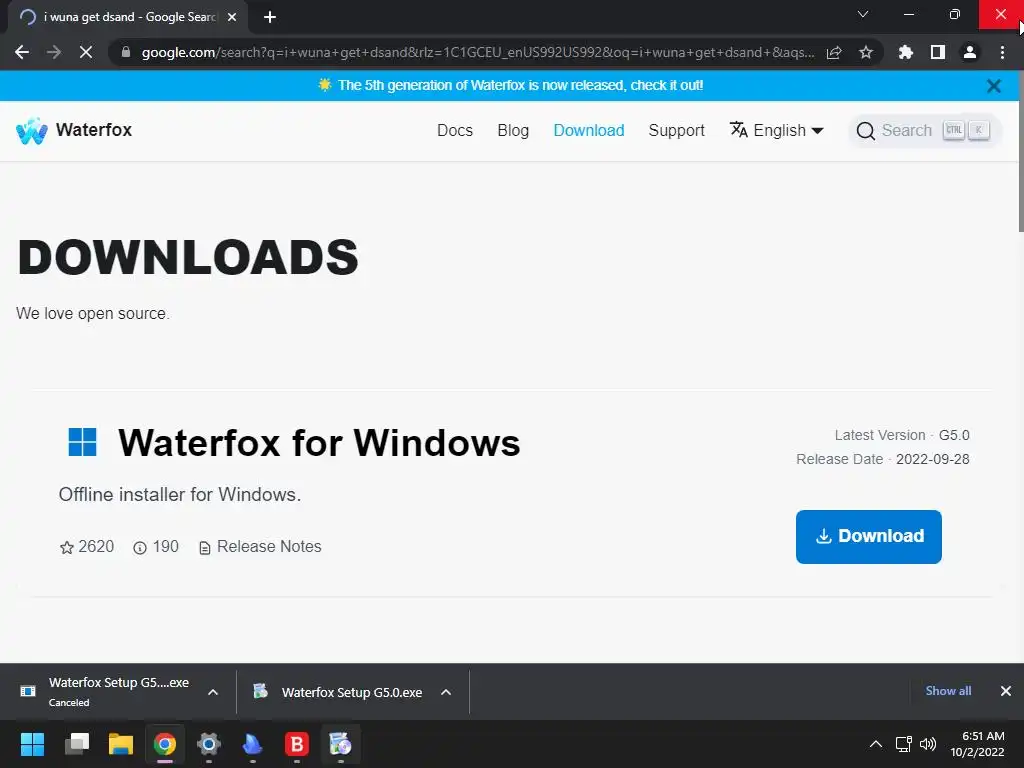1024x768 pixels.
Task: Open the Docs menu item
Action: (455, 131)
